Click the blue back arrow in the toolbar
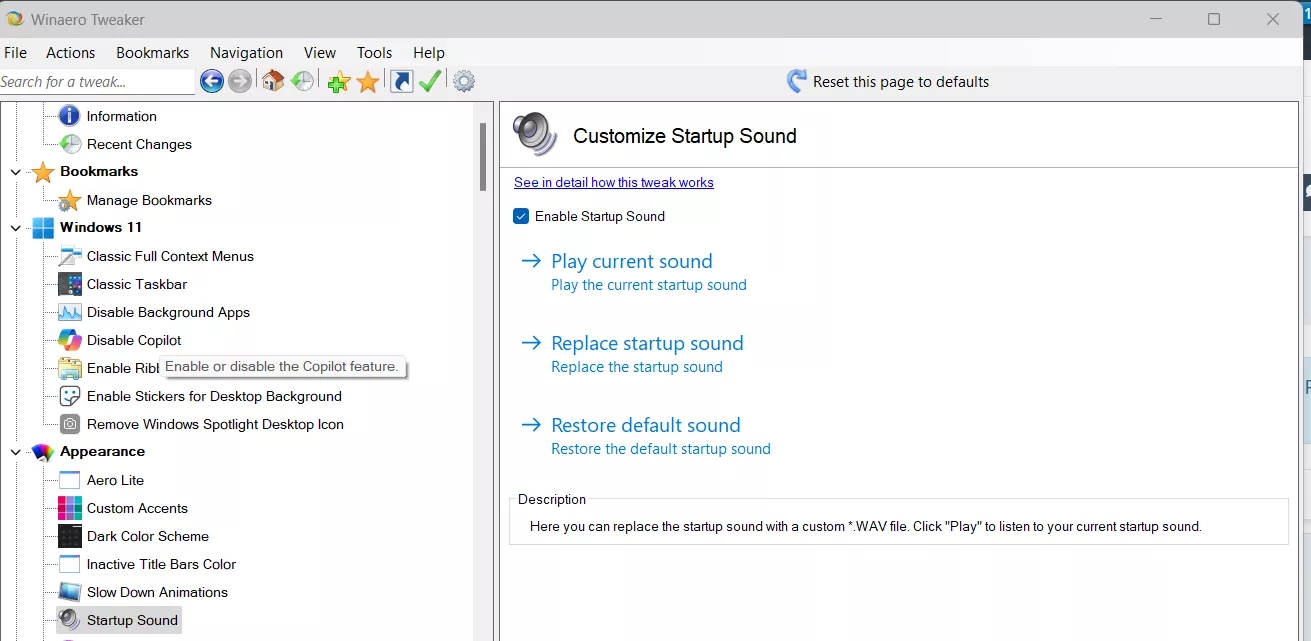1311x641 pixels. pos(211,82)
